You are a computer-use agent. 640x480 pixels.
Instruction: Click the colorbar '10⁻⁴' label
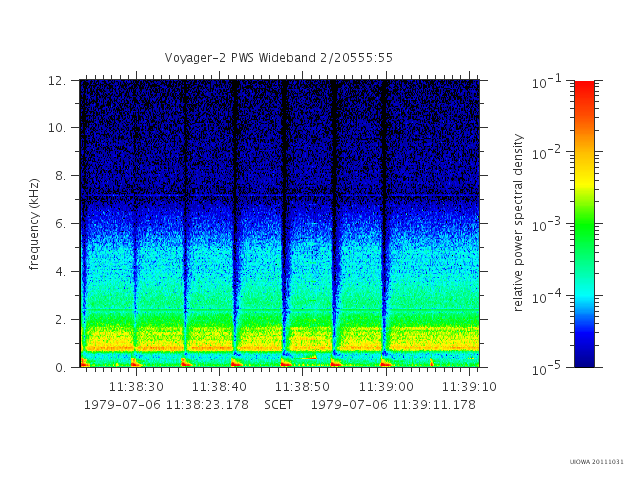pyautogui.click(x=547, y=297)
